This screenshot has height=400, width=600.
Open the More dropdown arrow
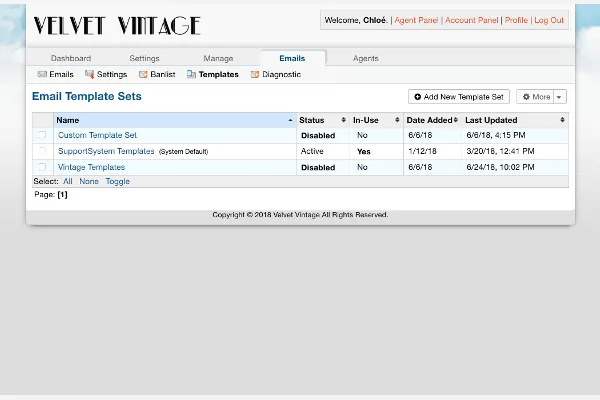pos(559,97)
